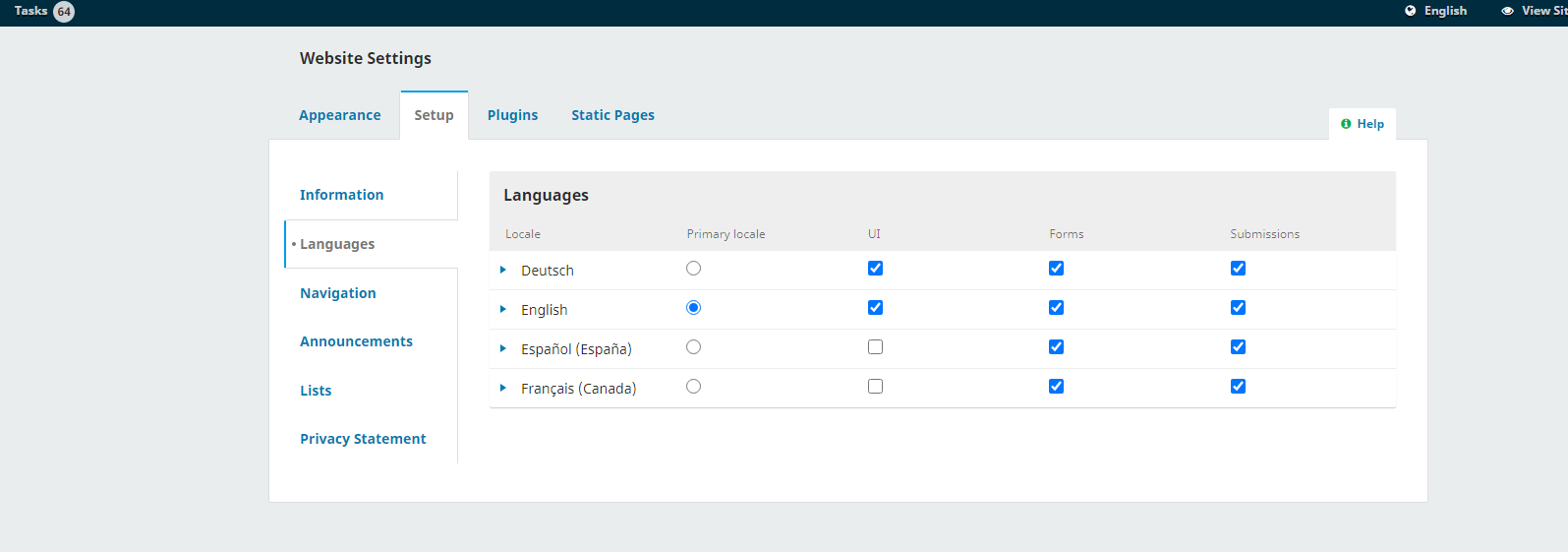The width and height of the screenshot is (1568, 552).
Task: Uncheck Forms for Deutsch
Action: (1056, 269)
